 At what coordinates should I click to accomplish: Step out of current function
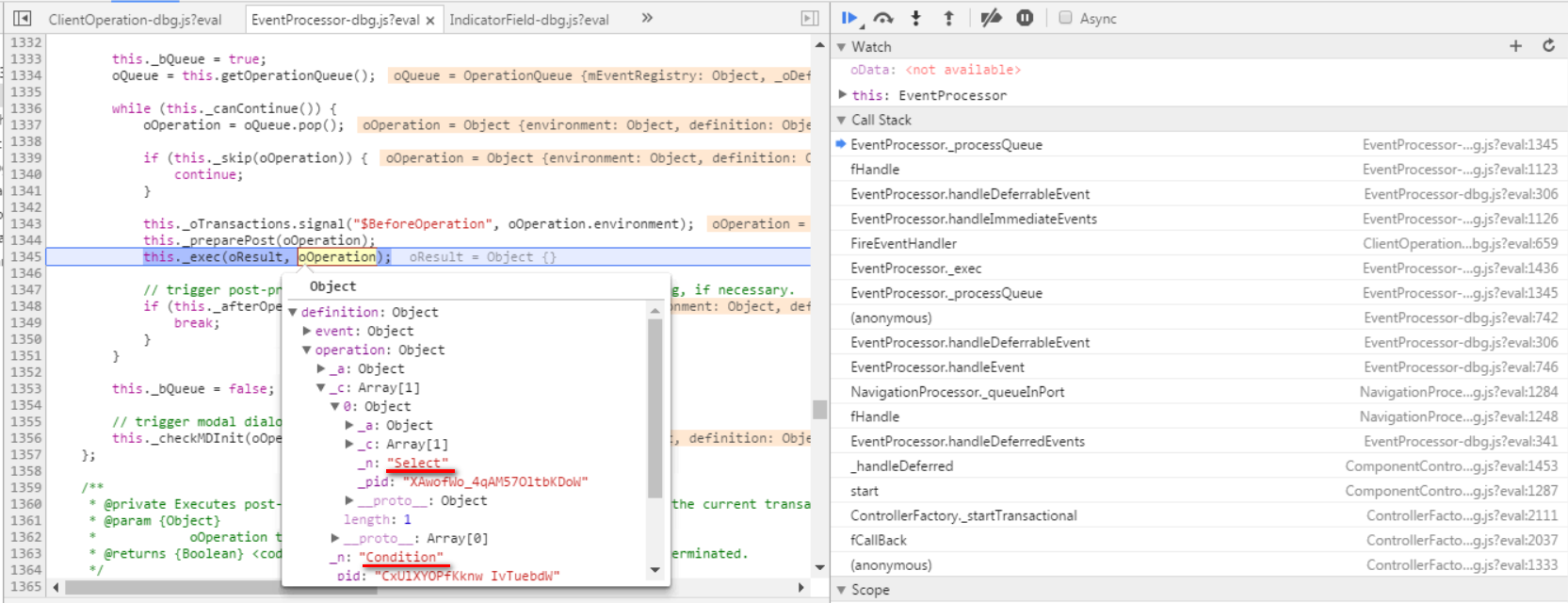(x=948, y=18)
